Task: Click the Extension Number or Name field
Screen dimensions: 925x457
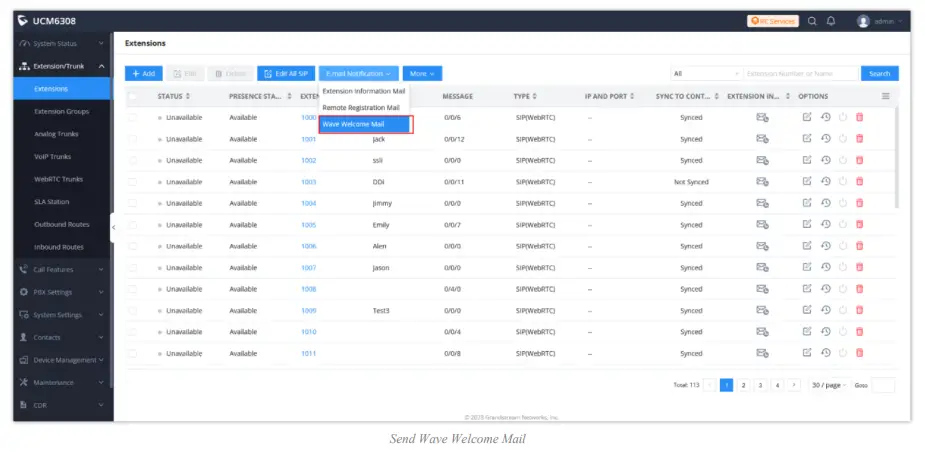Action: 801,74
